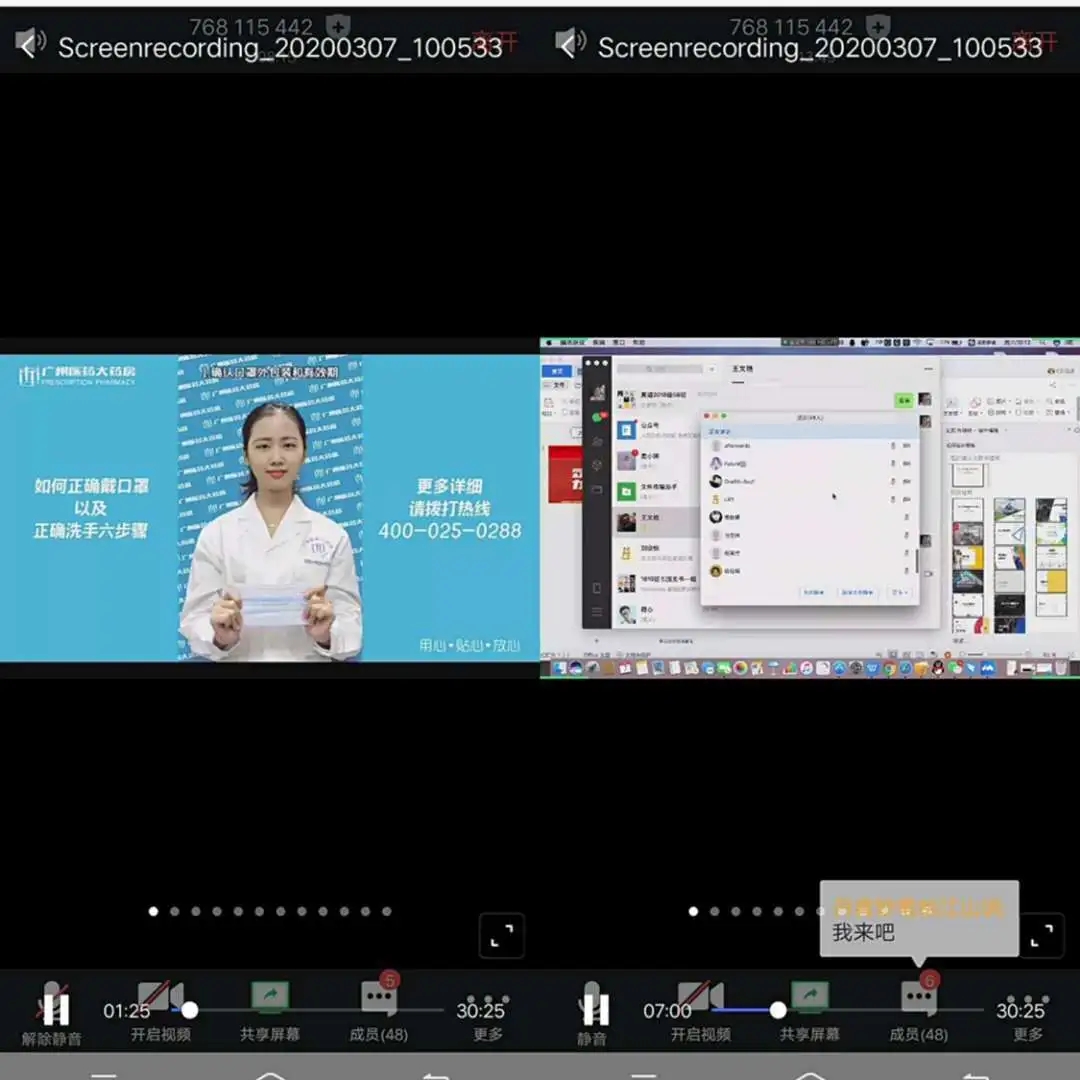Click the 我来吧 chat message bubble
The image size is (1080, 1080).
coord(918,920)
